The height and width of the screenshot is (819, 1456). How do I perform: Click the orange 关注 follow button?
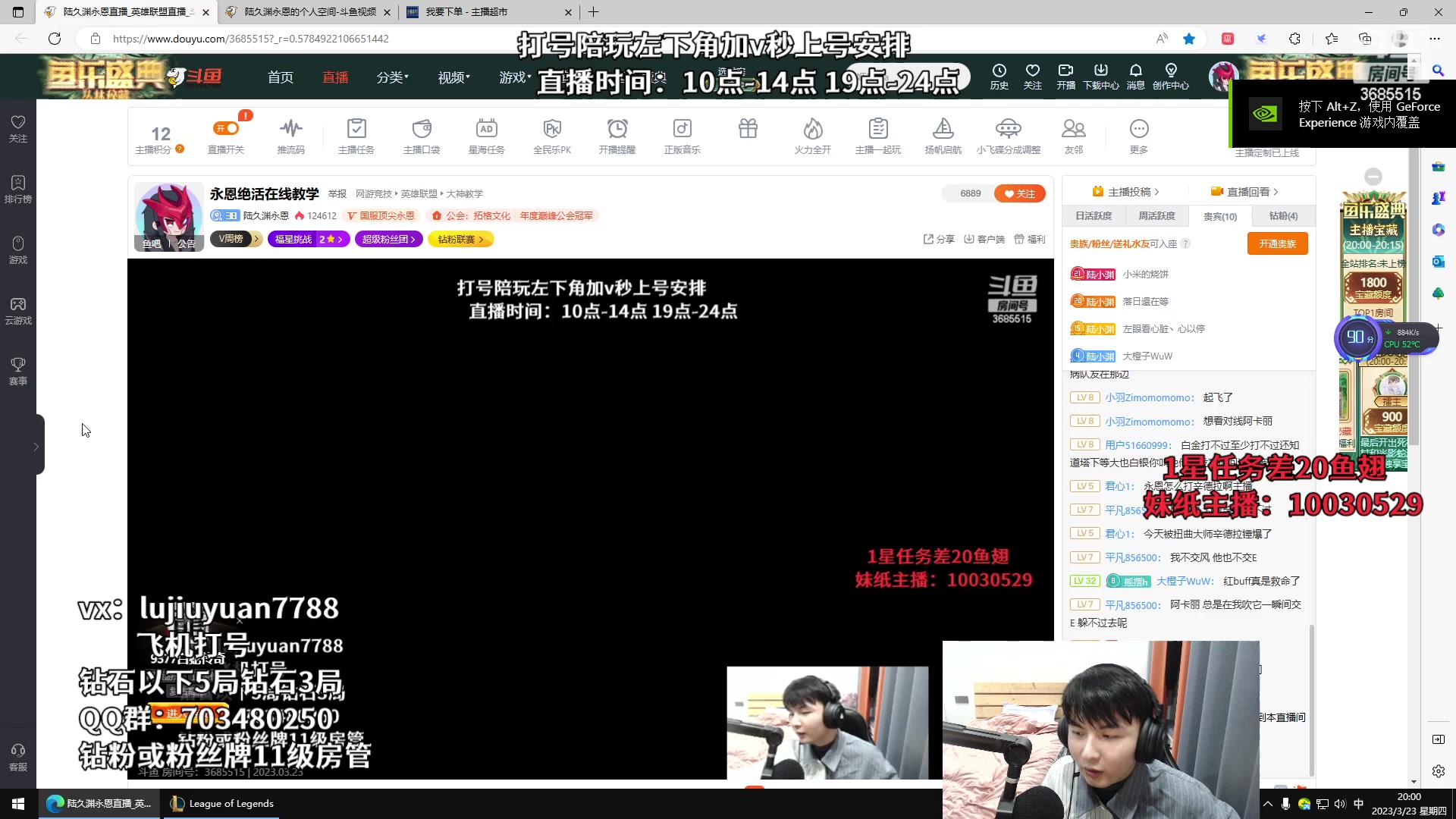1020,193
